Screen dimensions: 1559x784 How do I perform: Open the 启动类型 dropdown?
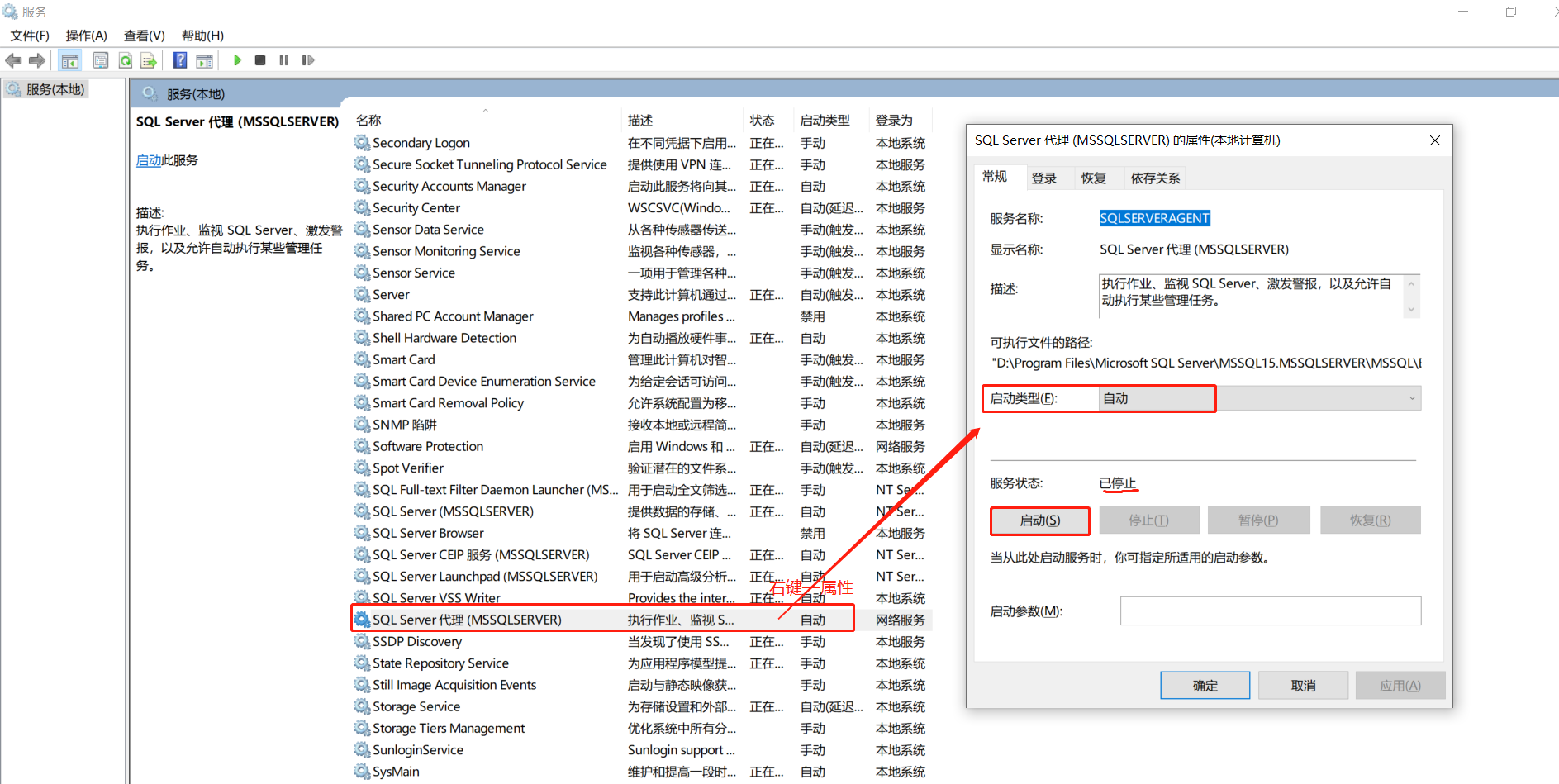pos(1260,398)
